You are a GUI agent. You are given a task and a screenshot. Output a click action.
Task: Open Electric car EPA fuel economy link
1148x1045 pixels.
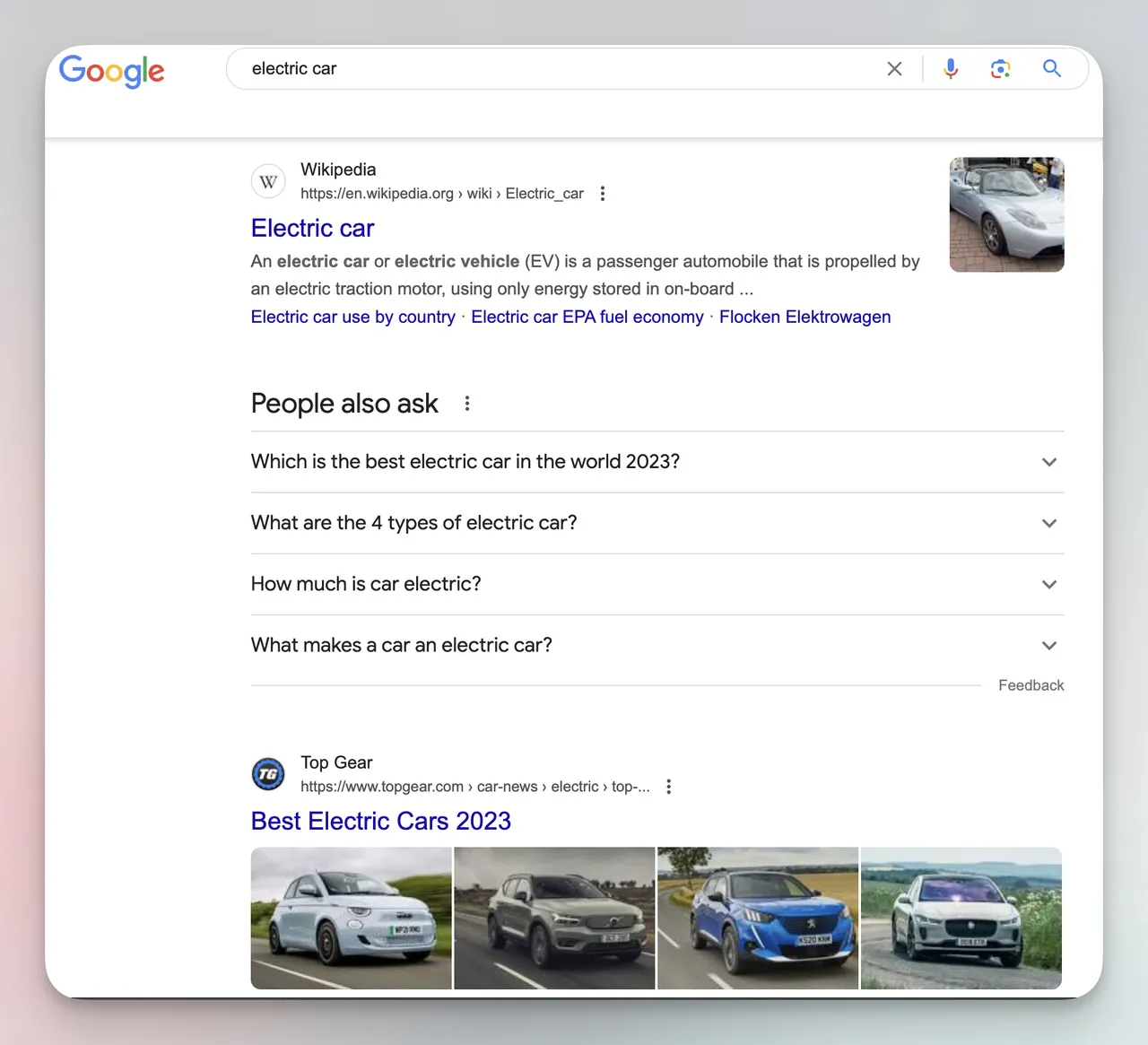click(587, 317)
